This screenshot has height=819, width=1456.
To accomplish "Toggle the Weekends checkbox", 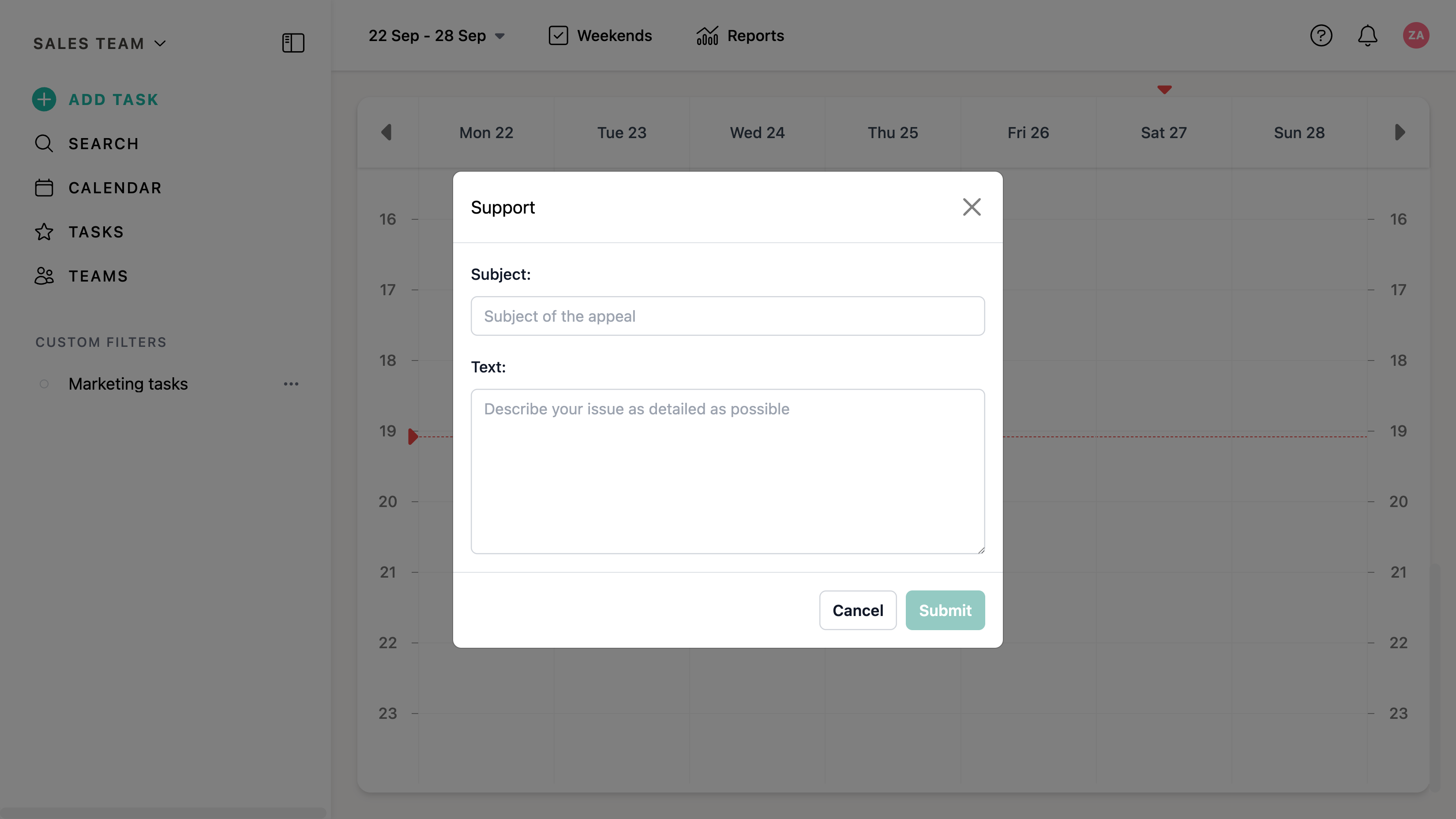I will tap(558, 36).
